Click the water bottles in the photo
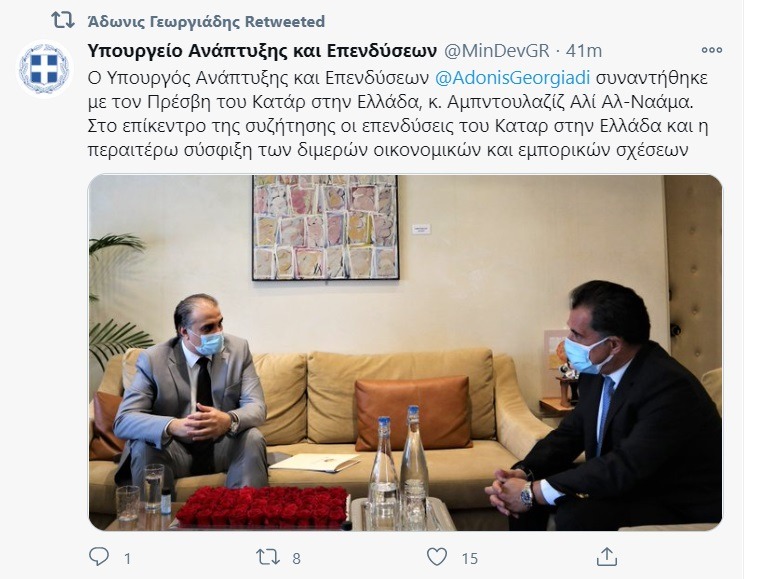This screenshot has width=765, height=579. pyautogui.click(x=399, y=467)
